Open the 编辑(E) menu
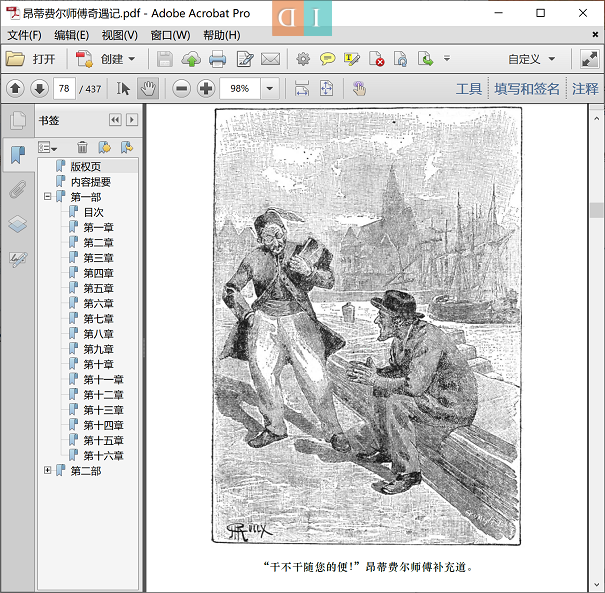This screenshot has width=605, height=593. pos(71,35)
